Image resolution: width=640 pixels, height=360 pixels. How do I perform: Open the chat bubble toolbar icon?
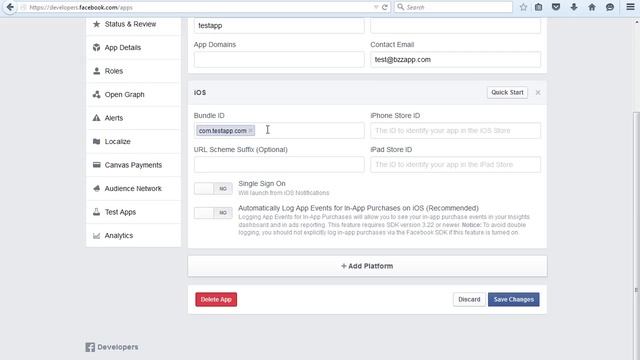[610, 7]
